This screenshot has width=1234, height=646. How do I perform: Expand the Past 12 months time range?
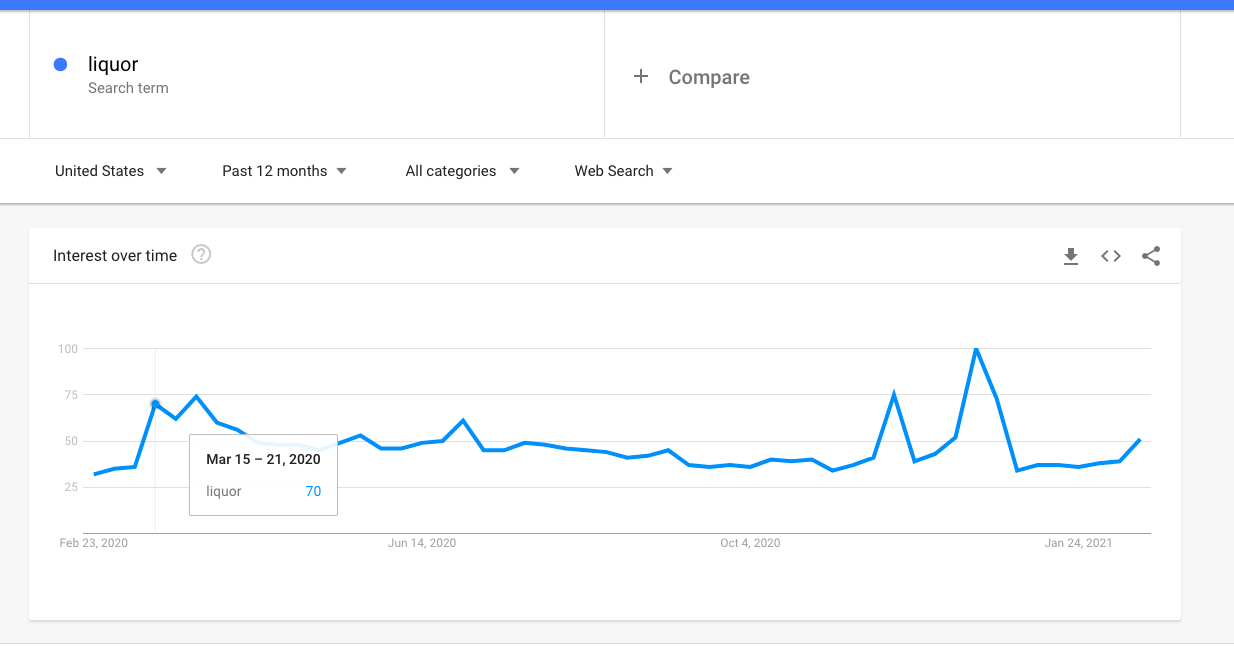click(x=284, y=171)
